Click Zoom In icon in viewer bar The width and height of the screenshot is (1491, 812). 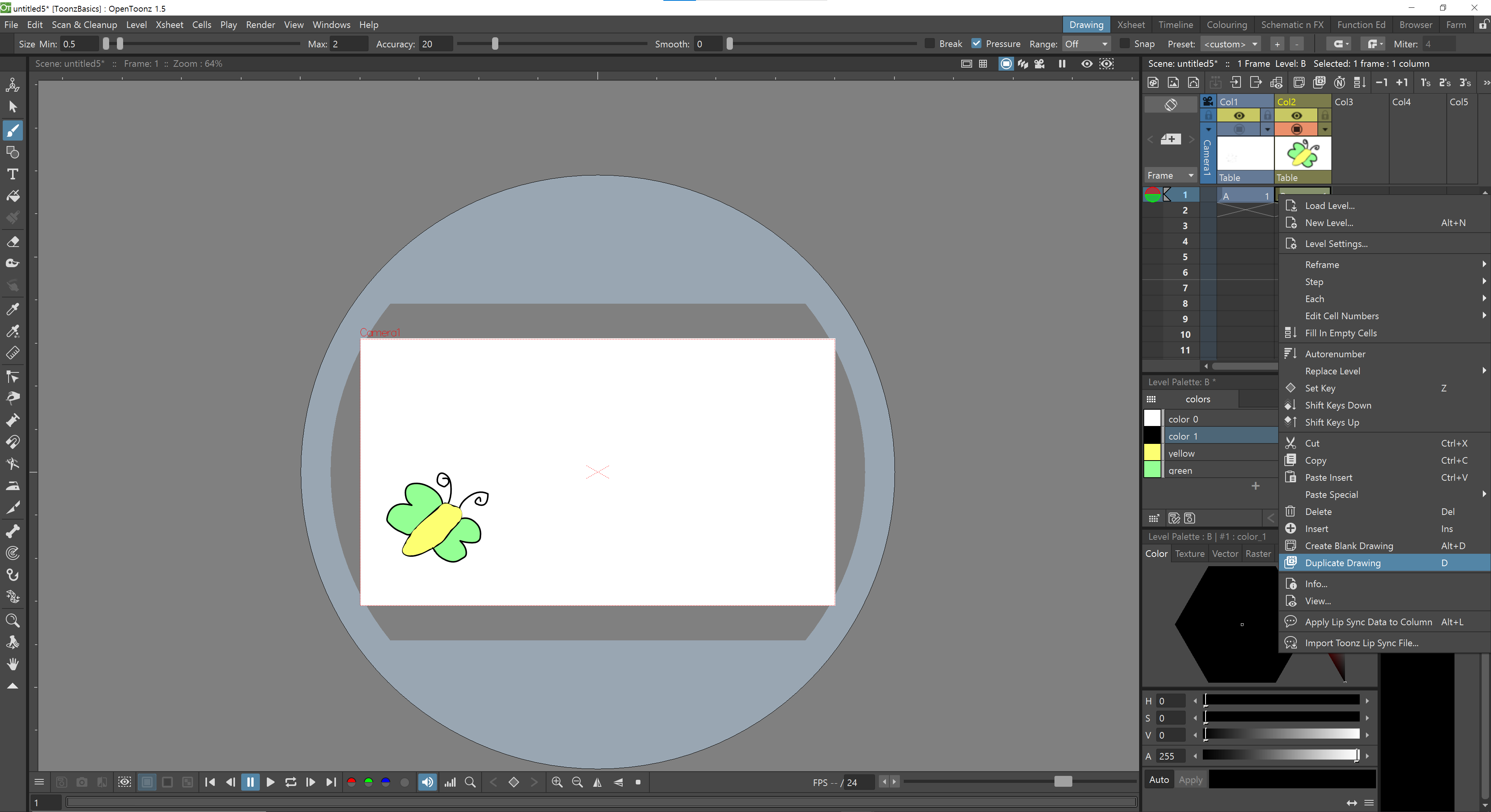(557, 782)
